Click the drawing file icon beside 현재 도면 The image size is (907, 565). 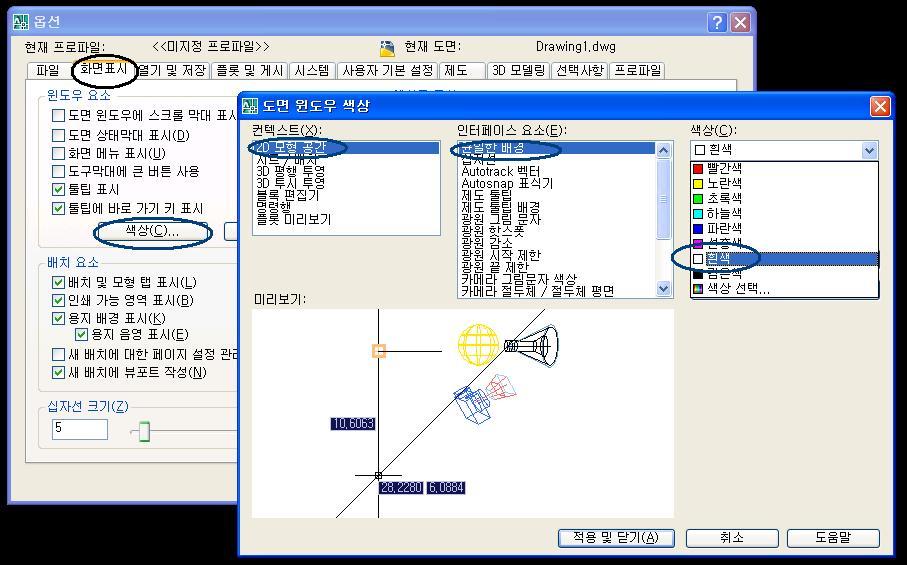point(387,47)
